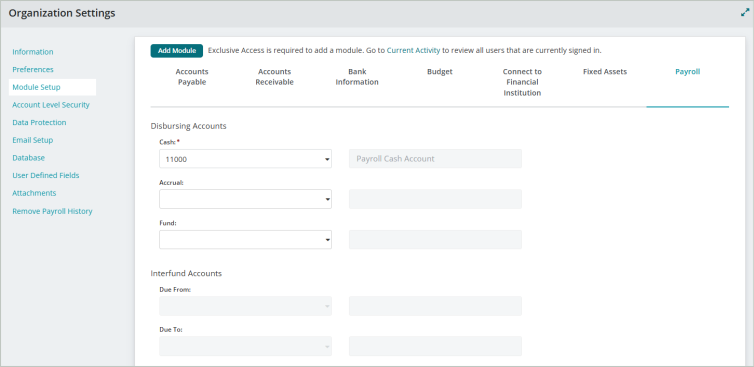
Task: Open Preferences in the sidebar
Action: click(x=33, y=70)
